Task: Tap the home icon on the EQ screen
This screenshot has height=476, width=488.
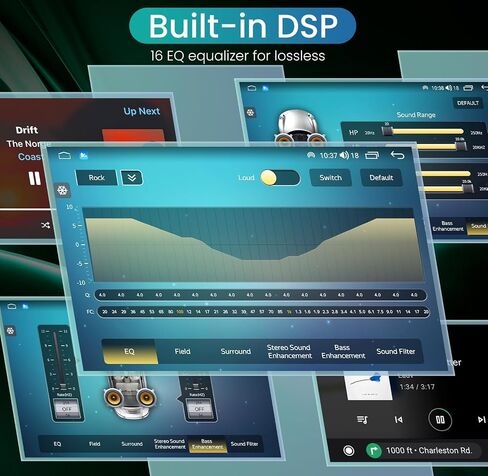Action: coord(64,156)
